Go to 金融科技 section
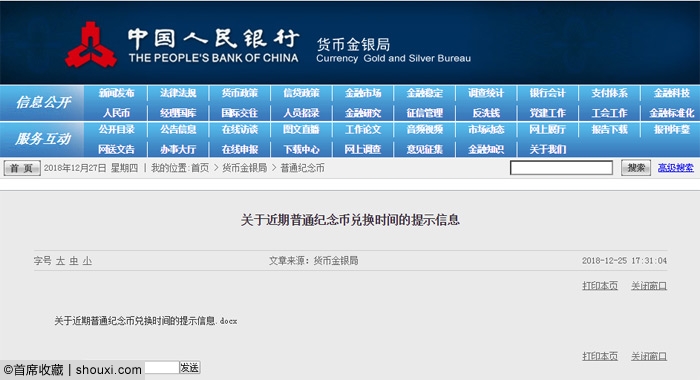Screen dimensions: 700x380 tap(671, 93)
